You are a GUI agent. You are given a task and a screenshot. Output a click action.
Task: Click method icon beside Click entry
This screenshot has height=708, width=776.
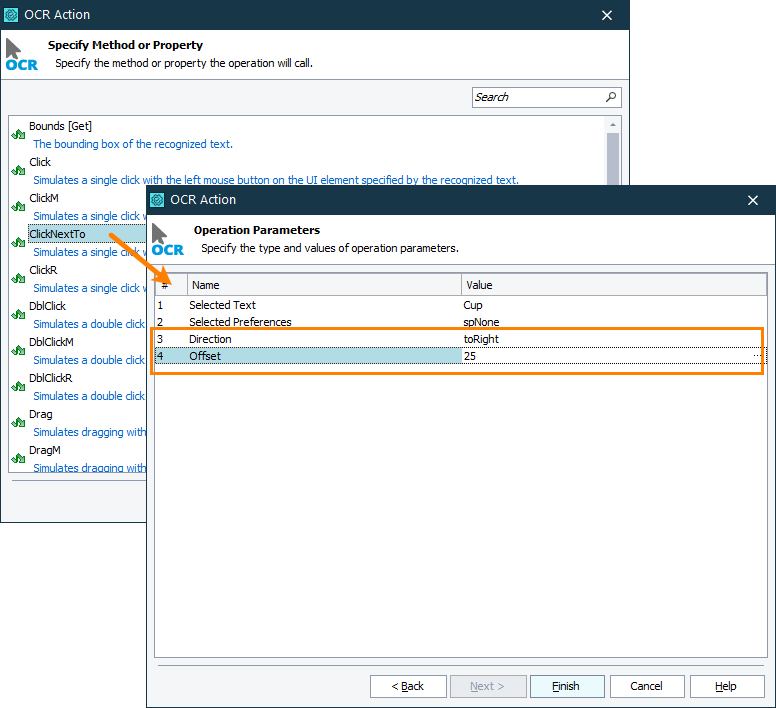tap(18, 170)
